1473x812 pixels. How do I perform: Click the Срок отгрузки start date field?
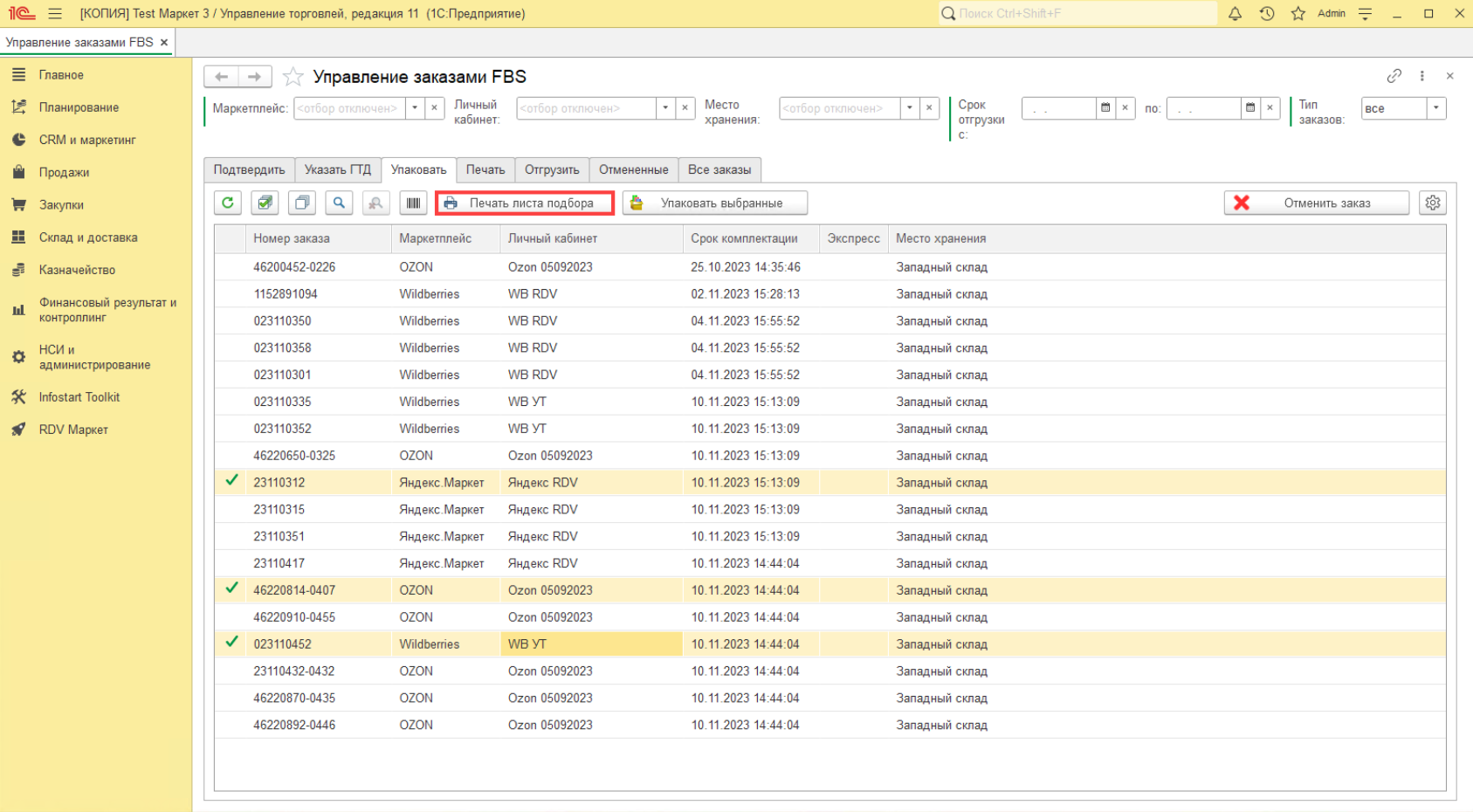pyautogui.click(x=1059, y=108)
